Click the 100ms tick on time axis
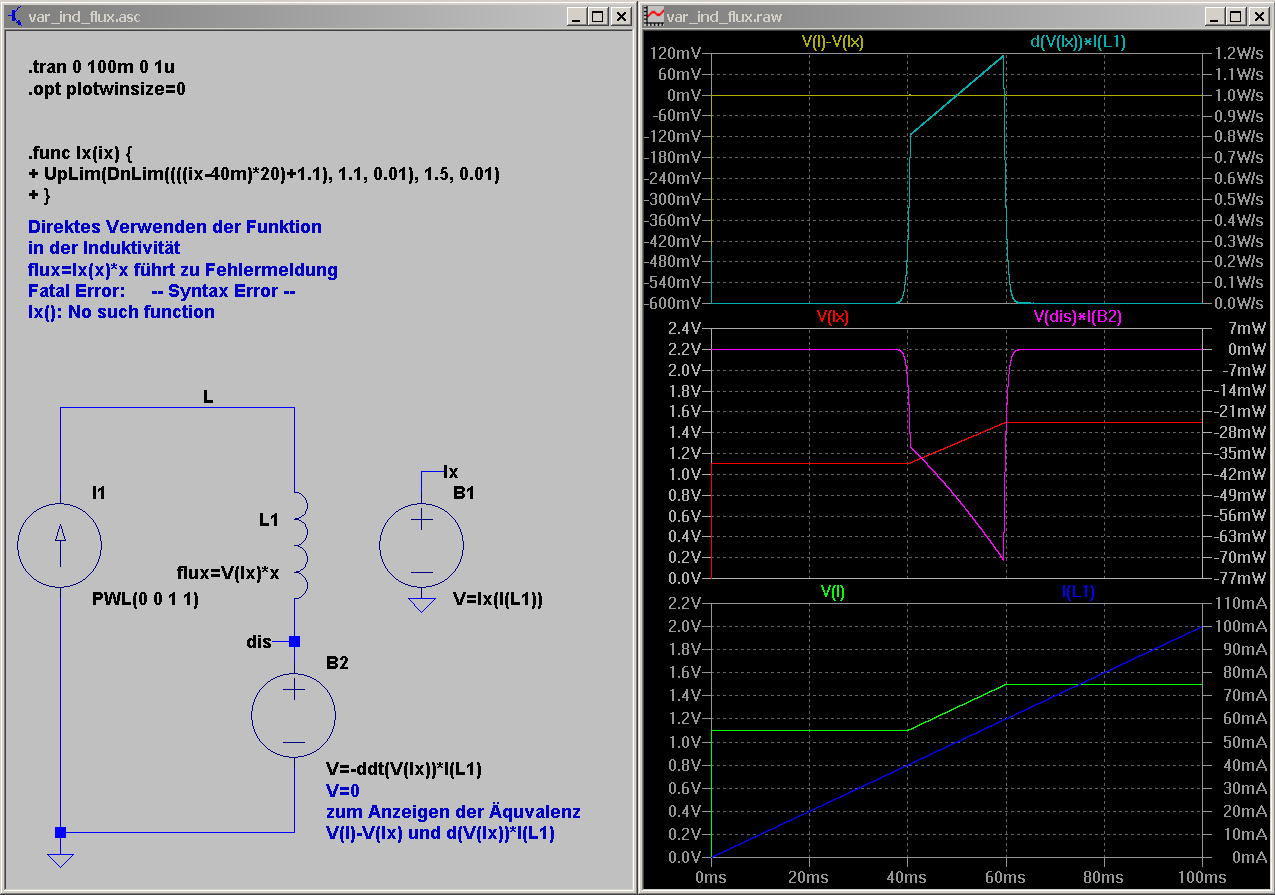Image resolution: width=1275 pixels, height=895 pixels. tap(1201, 877)
